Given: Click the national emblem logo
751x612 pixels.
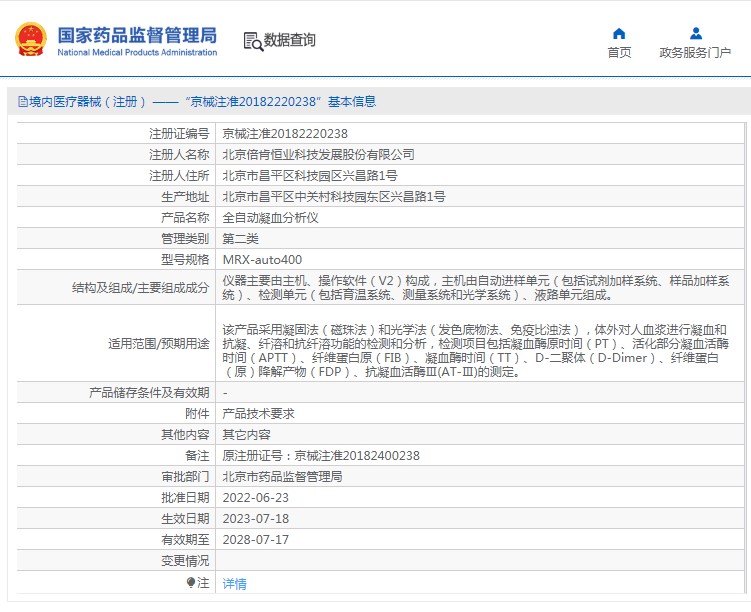Looking at the screenshot, I should [31, 39].
